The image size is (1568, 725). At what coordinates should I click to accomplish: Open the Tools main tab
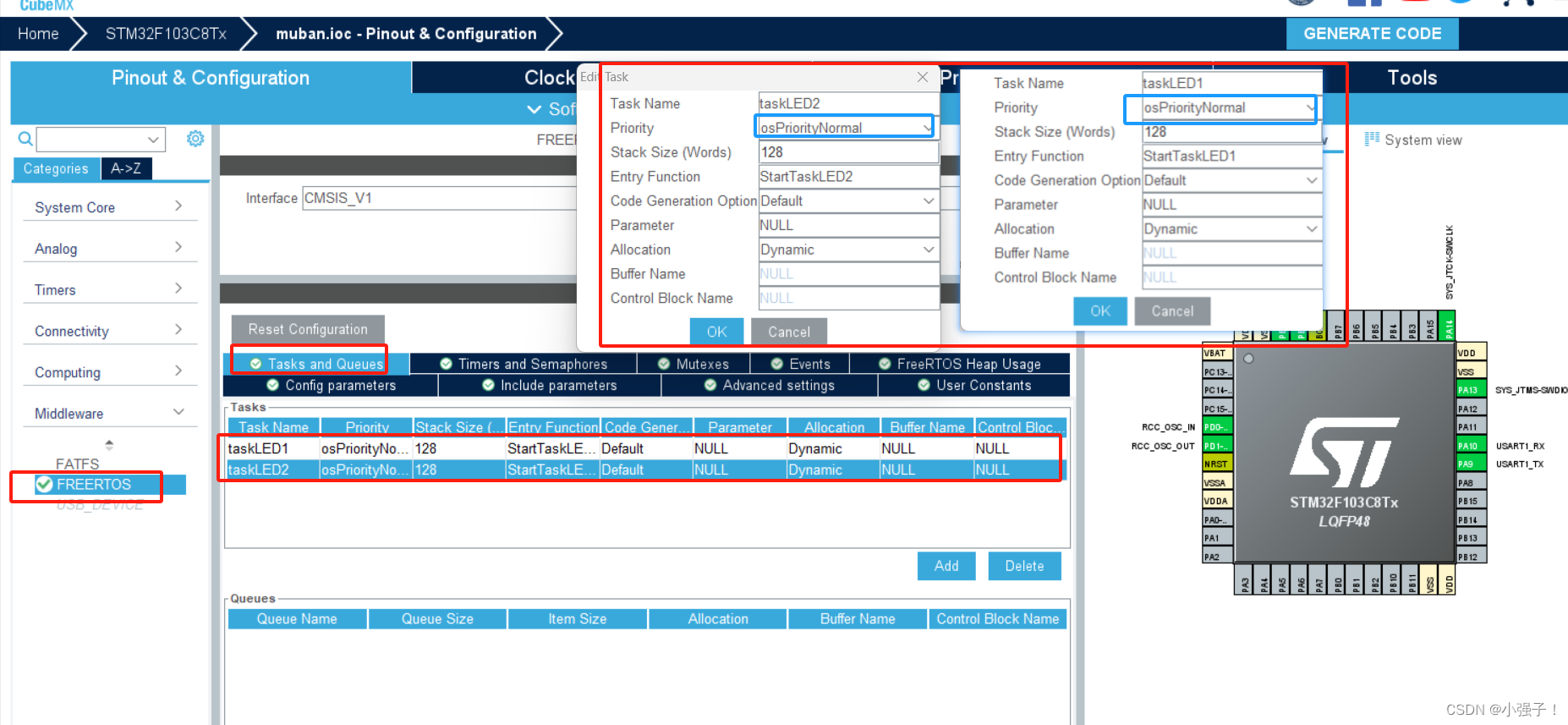[1412, 78]
